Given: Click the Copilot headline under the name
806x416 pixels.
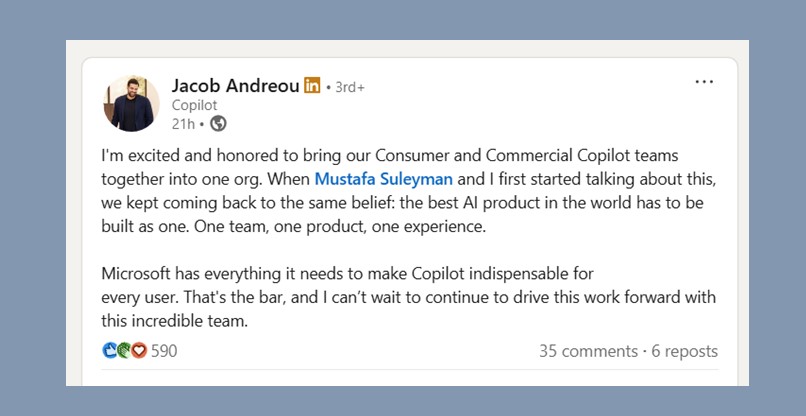Looking at the screenshot, I should point(195,105).
